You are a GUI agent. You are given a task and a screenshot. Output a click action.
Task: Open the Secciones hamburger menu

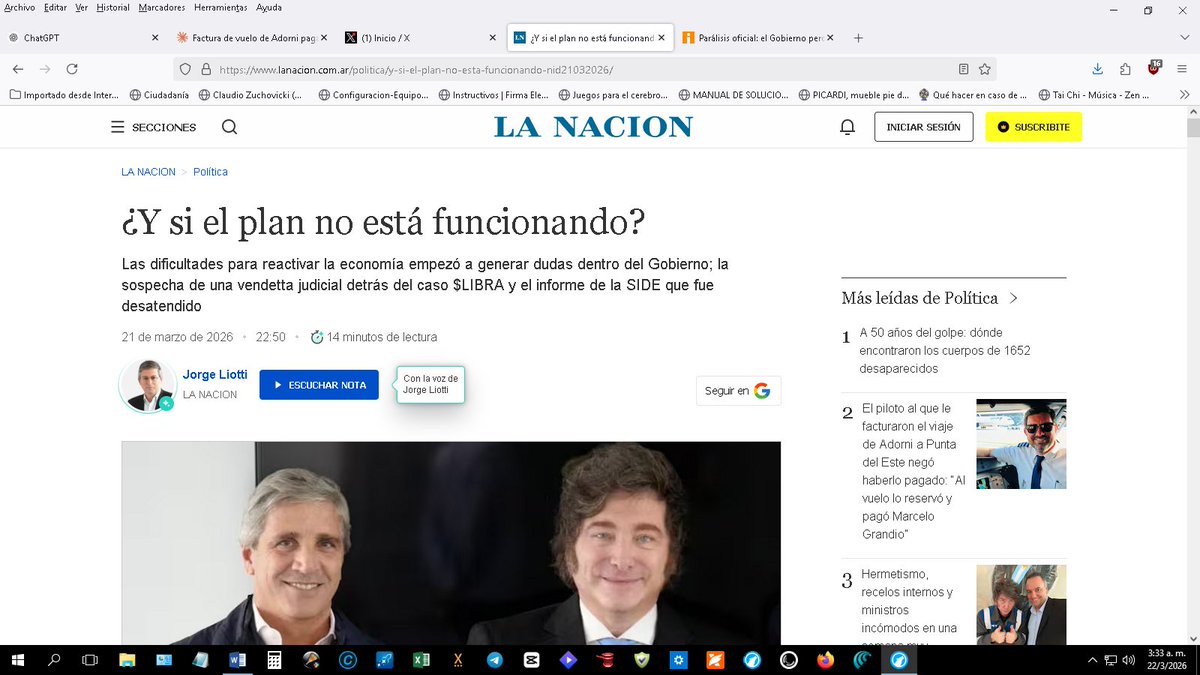153,127
